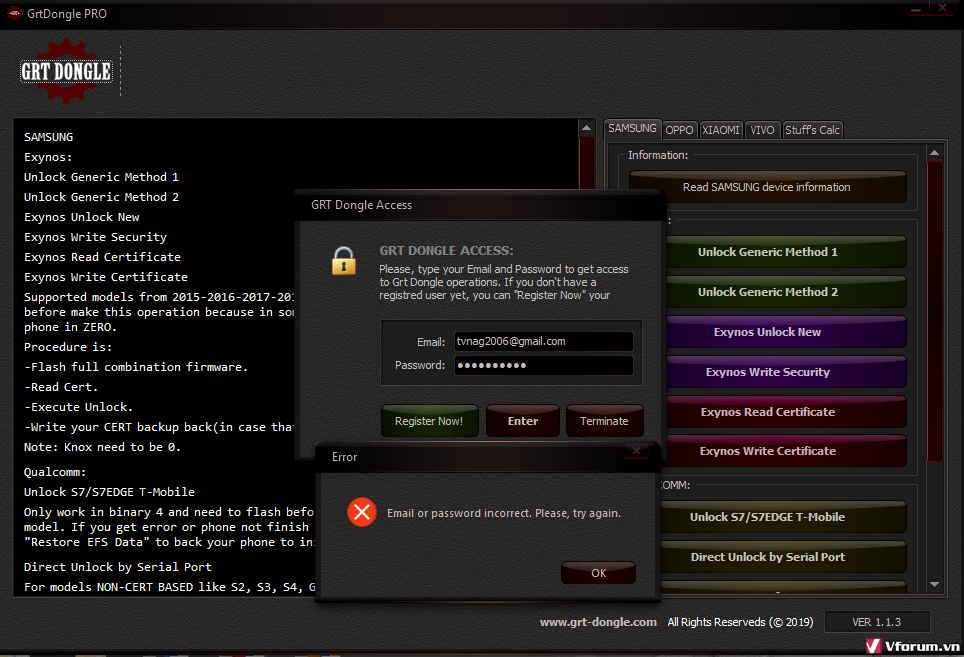Viewport: 964px width, 657px height.
Task: Open the www.grt-dongle.com link
Action: [598, 622]
